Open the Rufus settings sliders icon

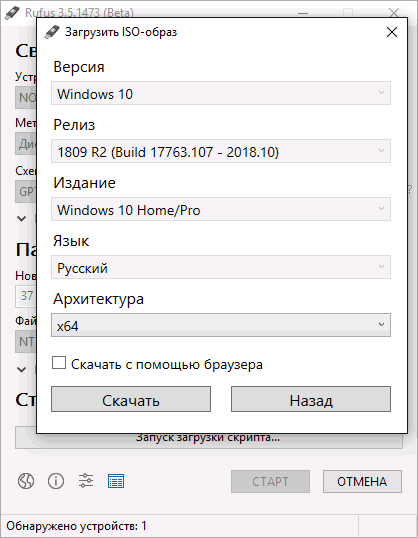click(x=86, y=481)
